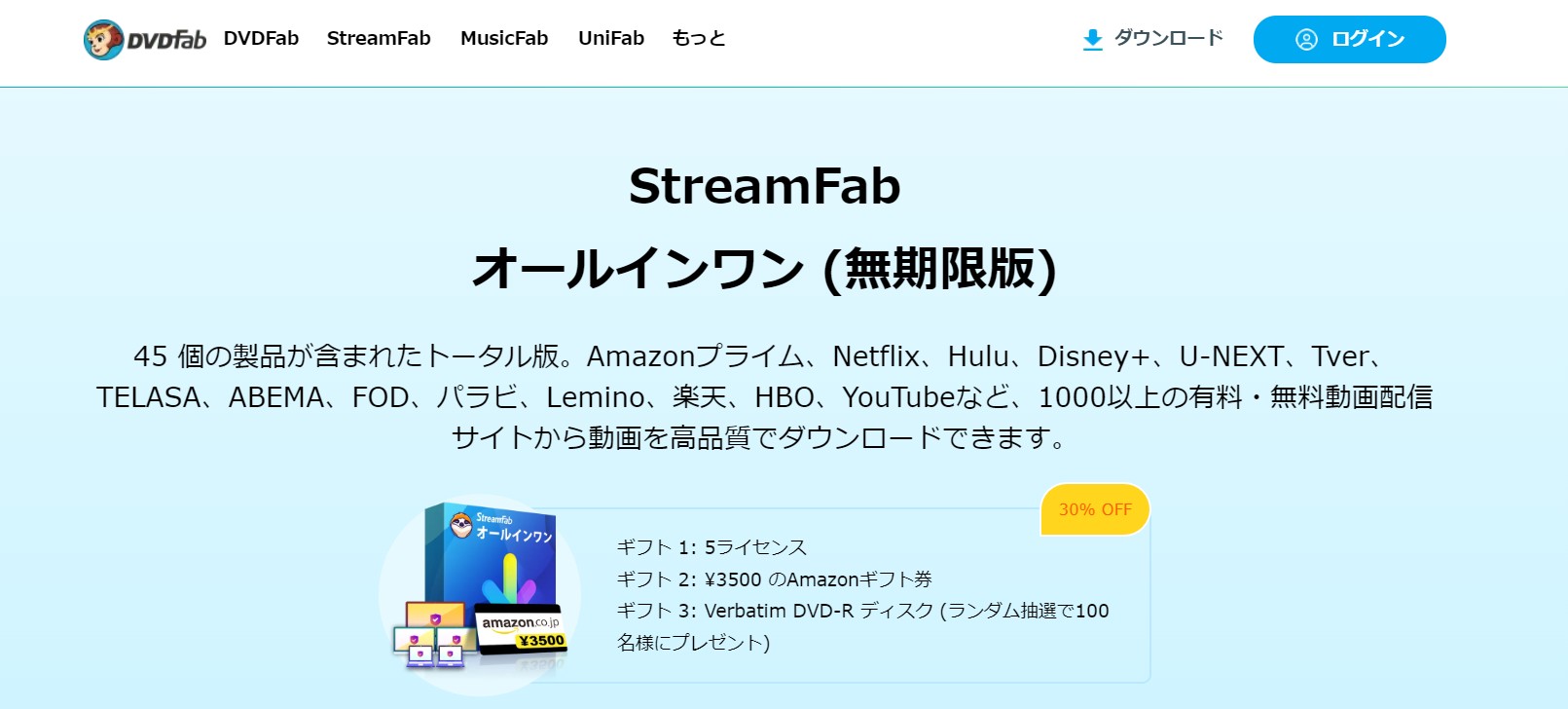This screenshot has width=1568, height=709.
Task: Click the download arrow icon
Action: [x=1092, y=39]
